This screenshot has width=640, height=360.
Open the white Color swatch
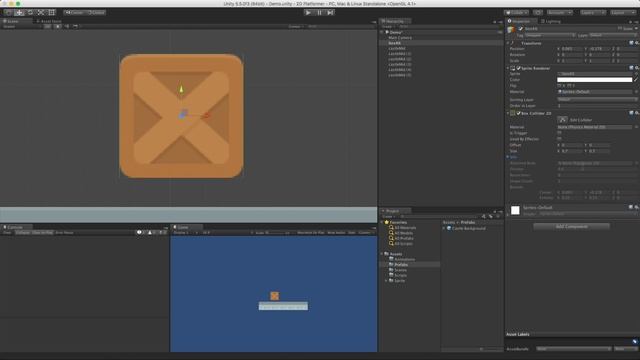pos(594,80)
